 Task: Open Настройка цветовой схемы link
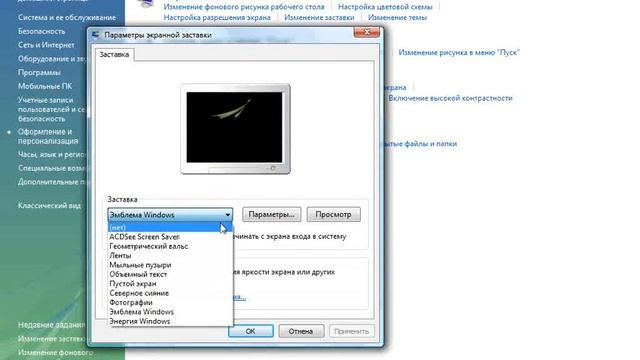coord(385,7)
